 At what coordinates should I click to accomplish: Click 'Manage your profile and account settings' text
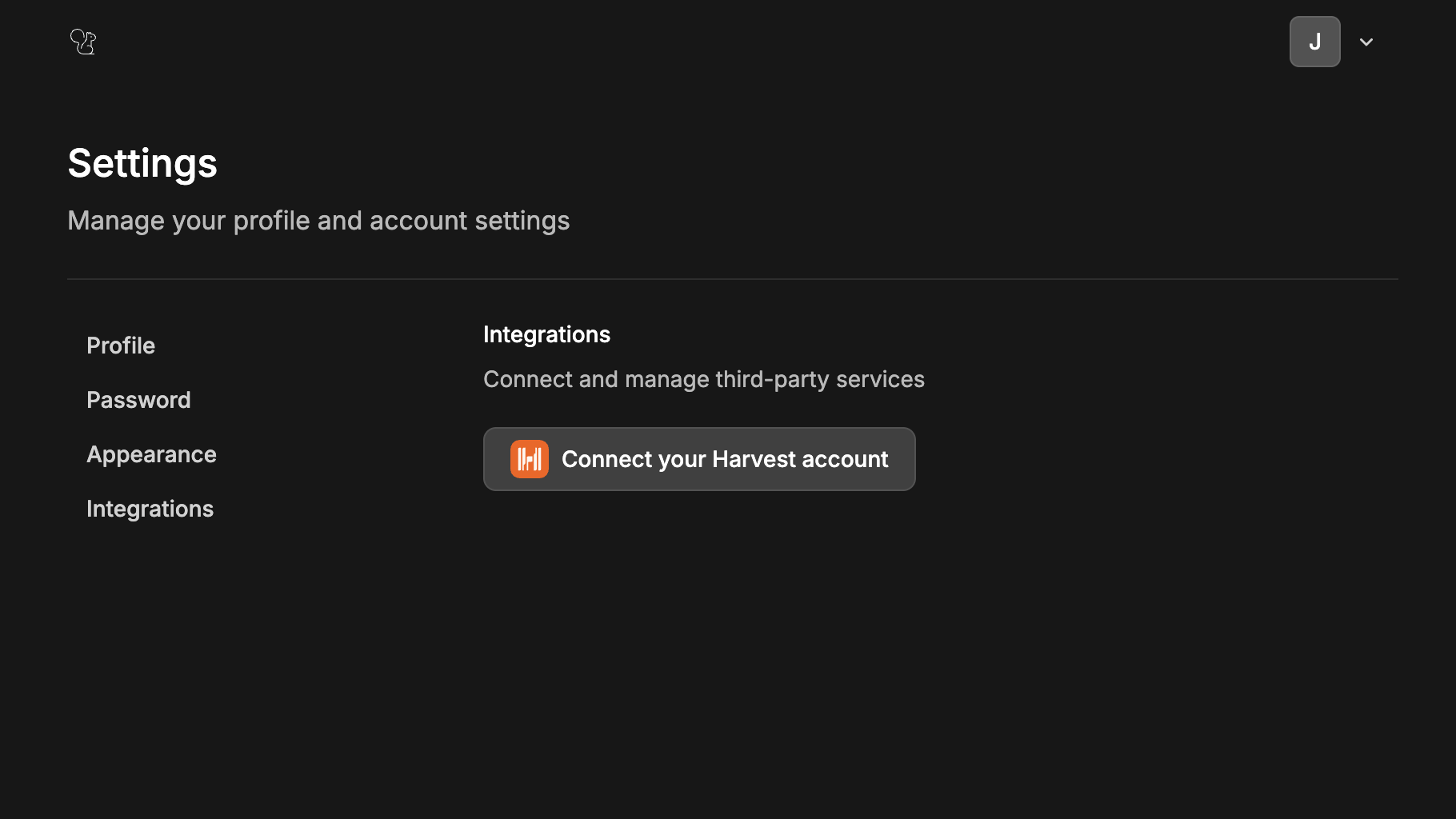coord(318,221)
